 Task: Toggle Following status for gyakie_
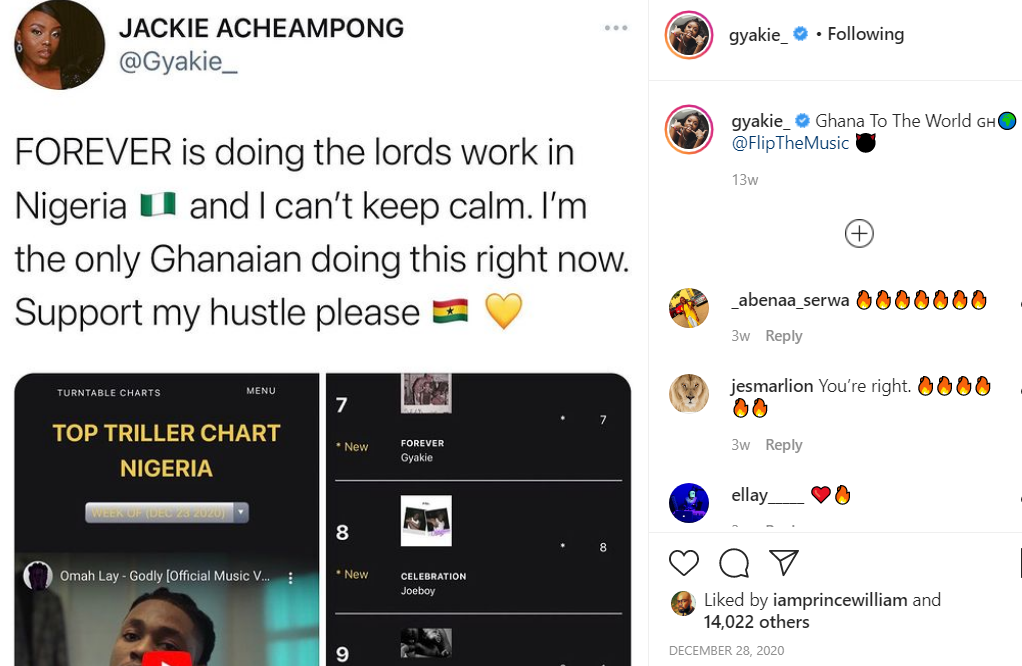pyautogui.click(x=866, y=34)
